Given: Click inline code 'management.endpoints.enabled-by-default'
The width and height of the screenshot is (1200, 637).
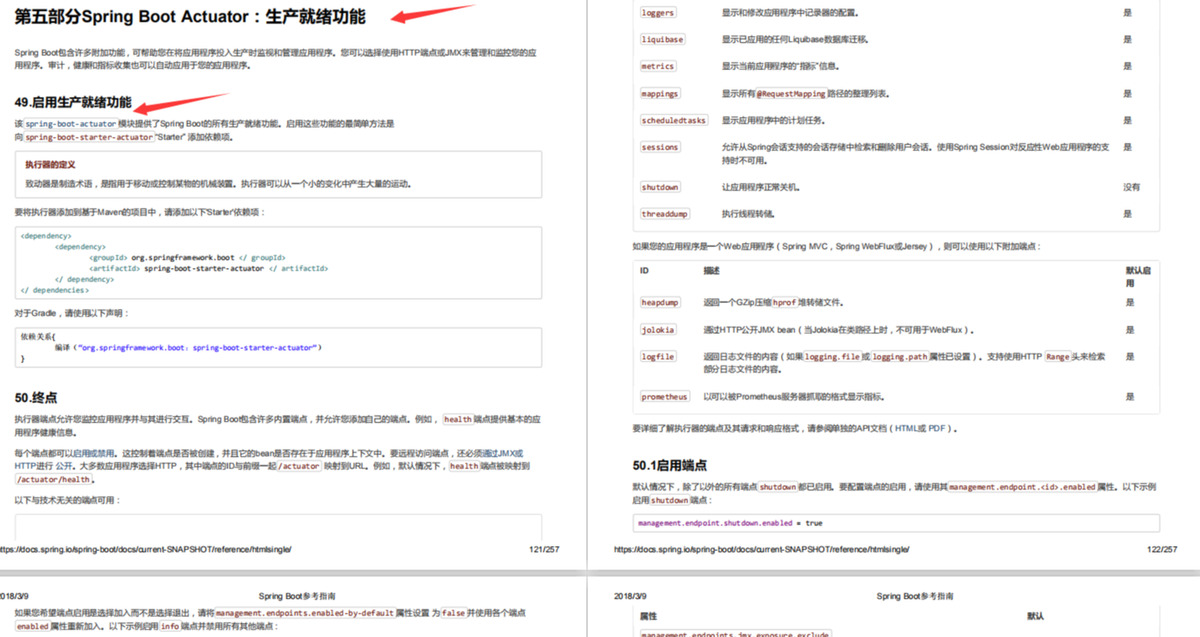Looking at the screenshot, I should (x=304, y=612).
